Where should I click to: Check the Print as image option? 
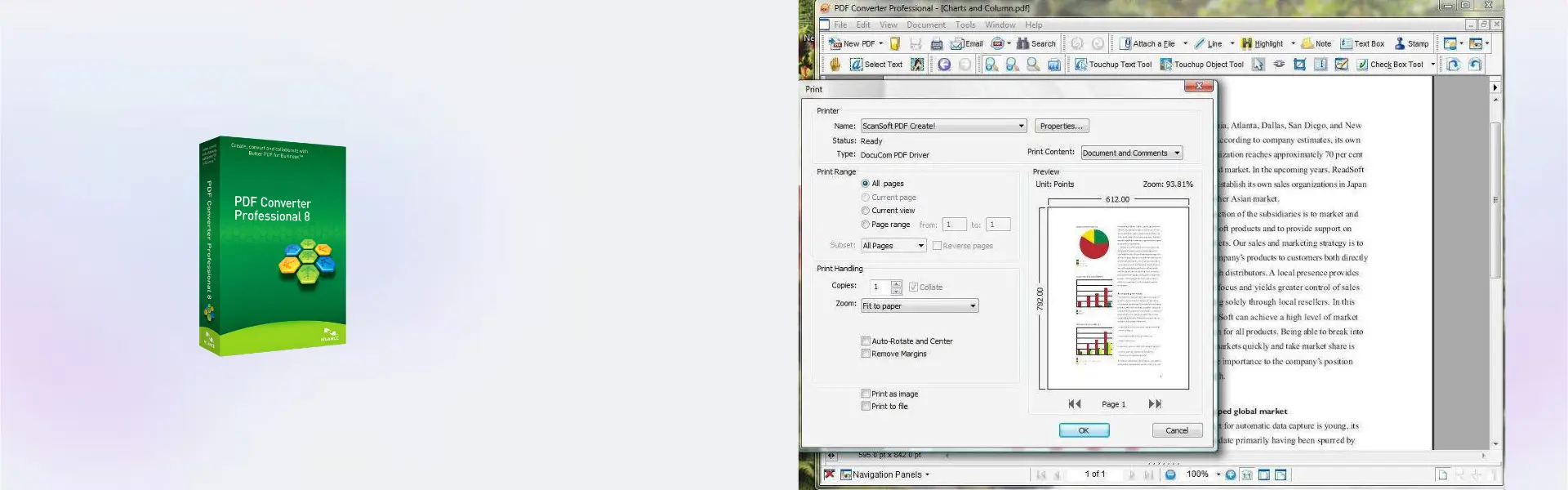click(866, 394)
